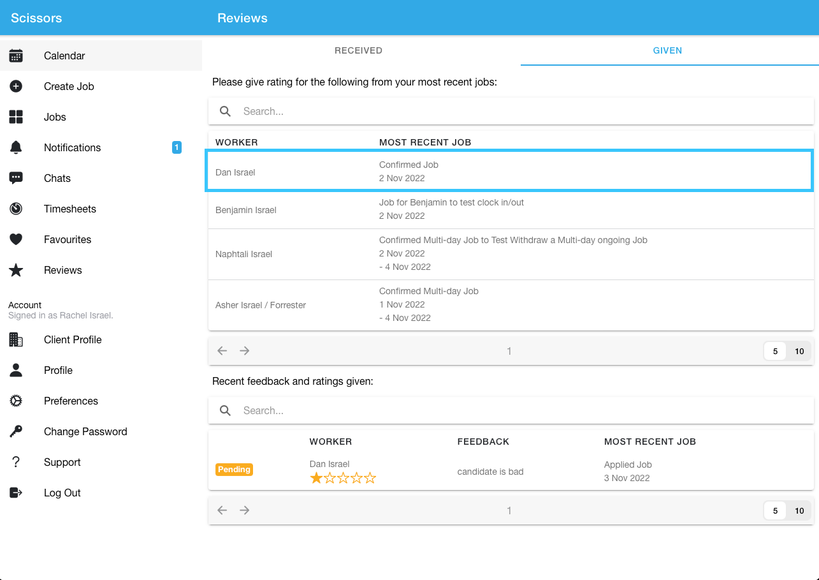Click the Jobs grid icon

(x=16, y=117)
